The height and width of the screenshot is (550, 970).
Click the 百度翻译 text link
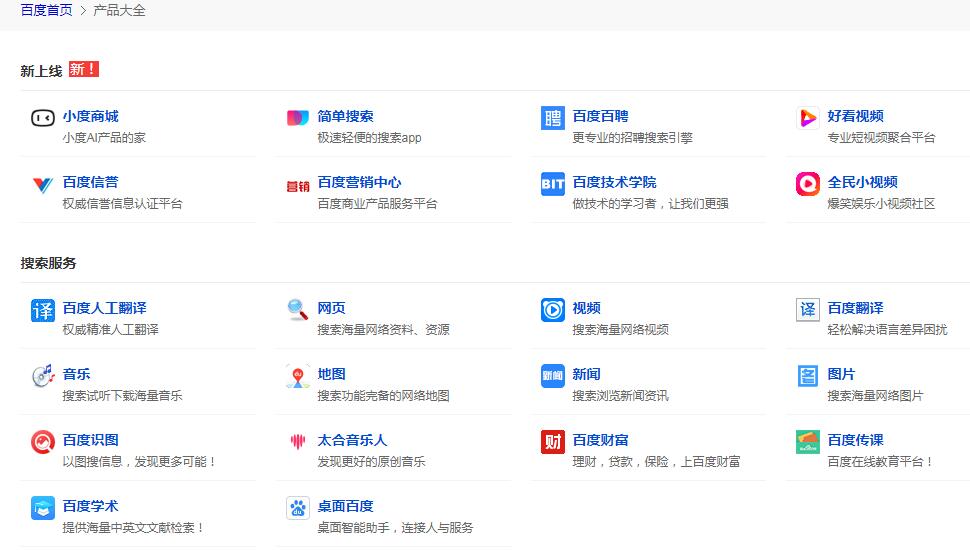pyautogui.click(x=855, y=308)
